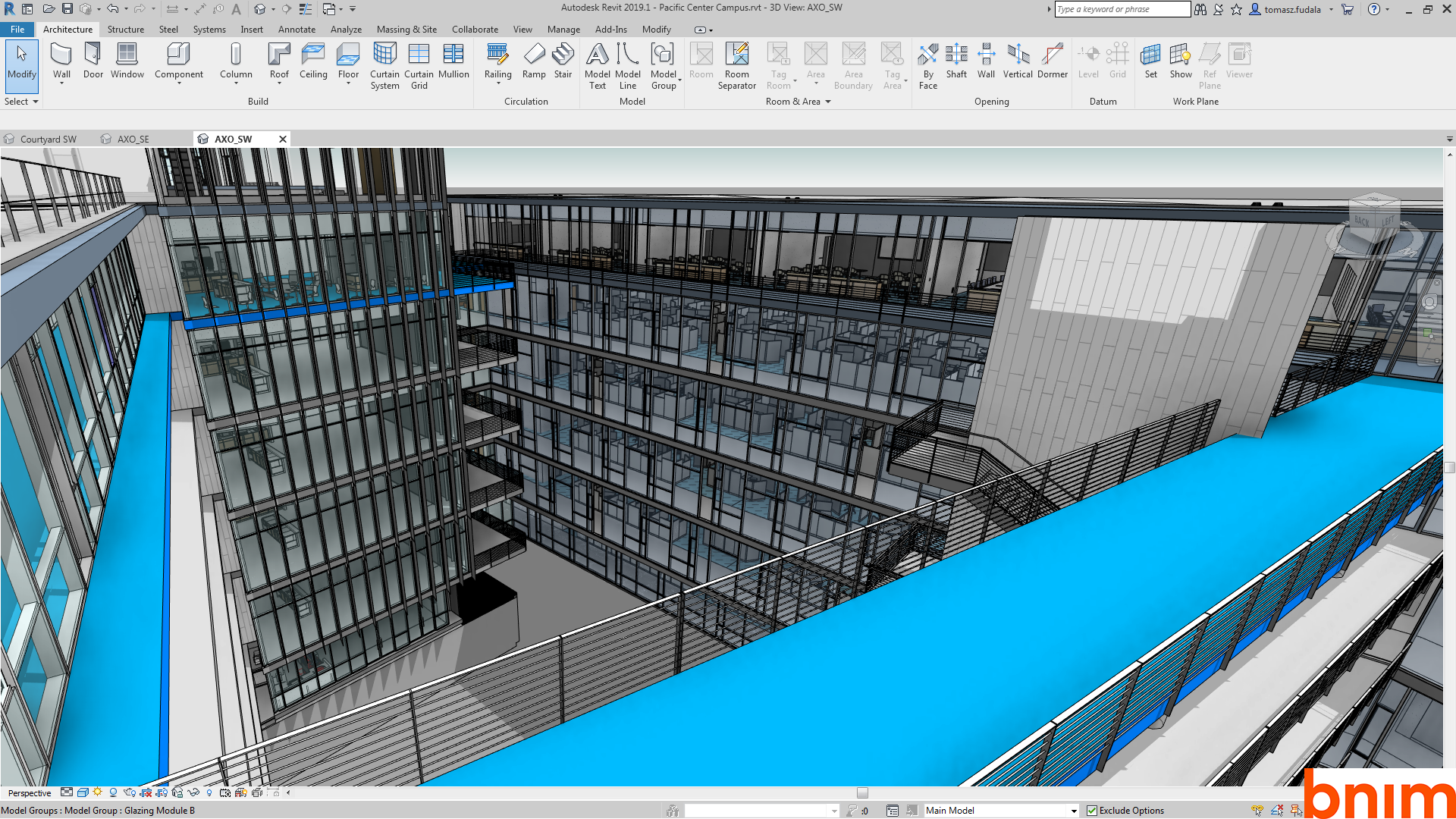Click the Perspective label in view bar

[30, 793]
